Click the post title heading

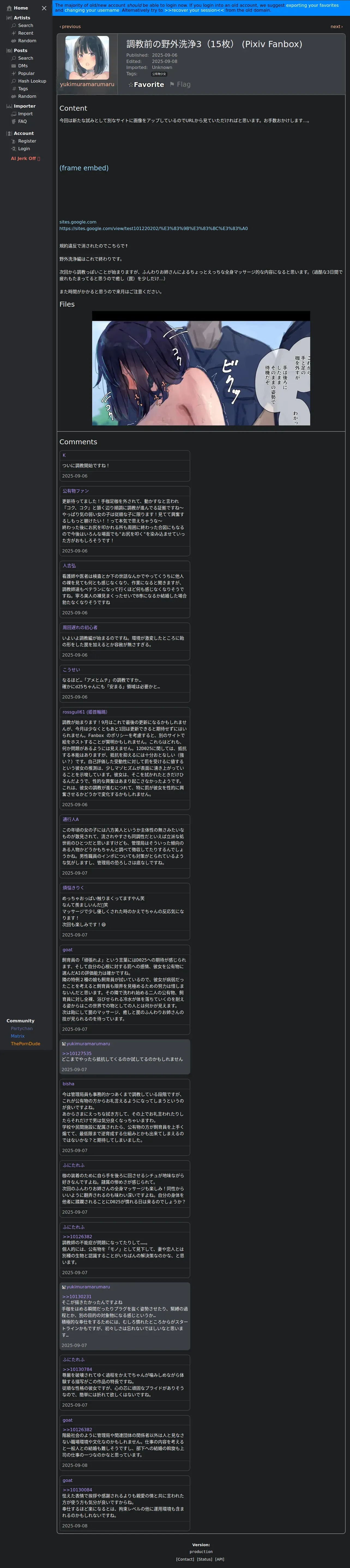(214, 44)
